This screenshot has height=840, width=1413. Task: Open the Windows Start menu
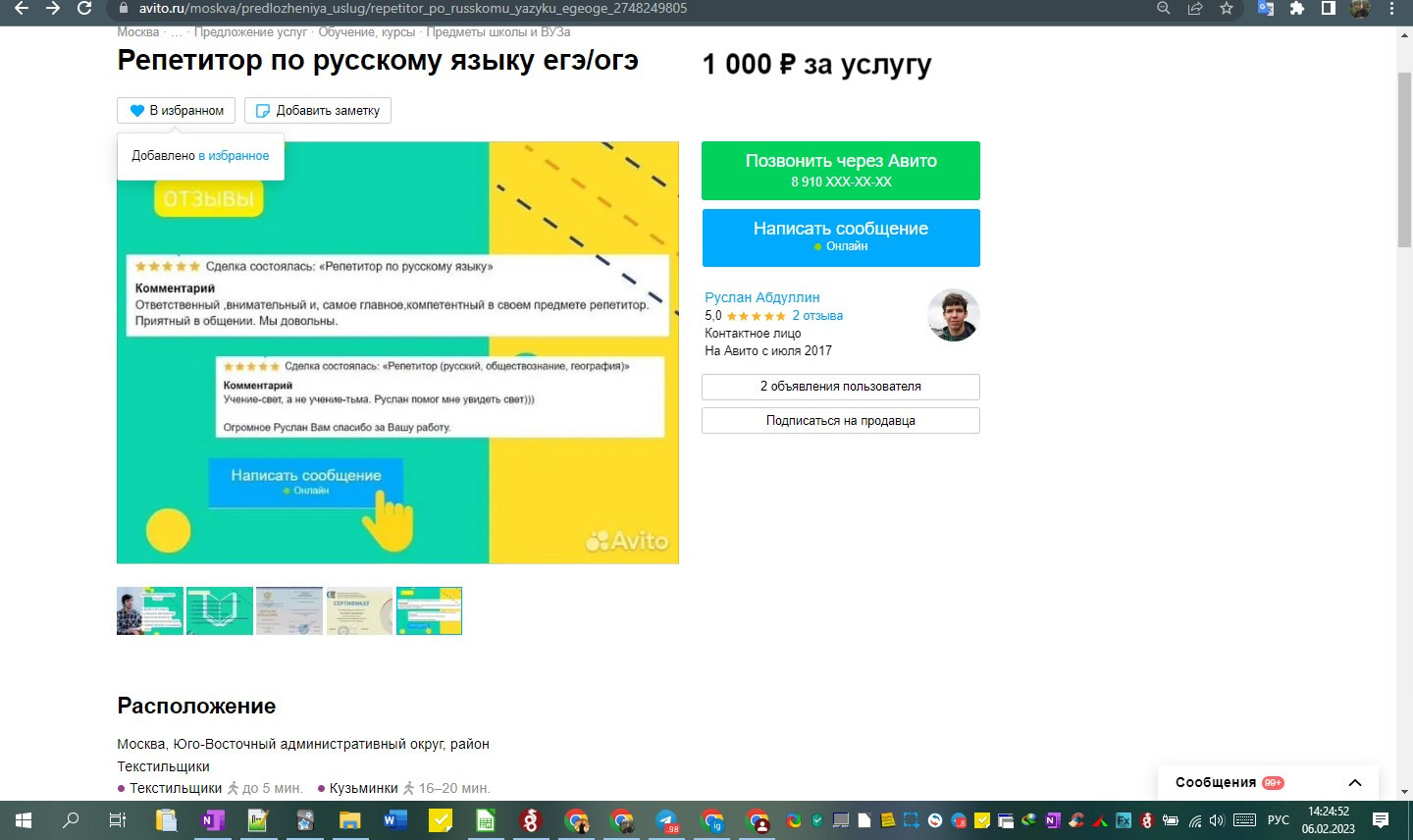point(24,820)
